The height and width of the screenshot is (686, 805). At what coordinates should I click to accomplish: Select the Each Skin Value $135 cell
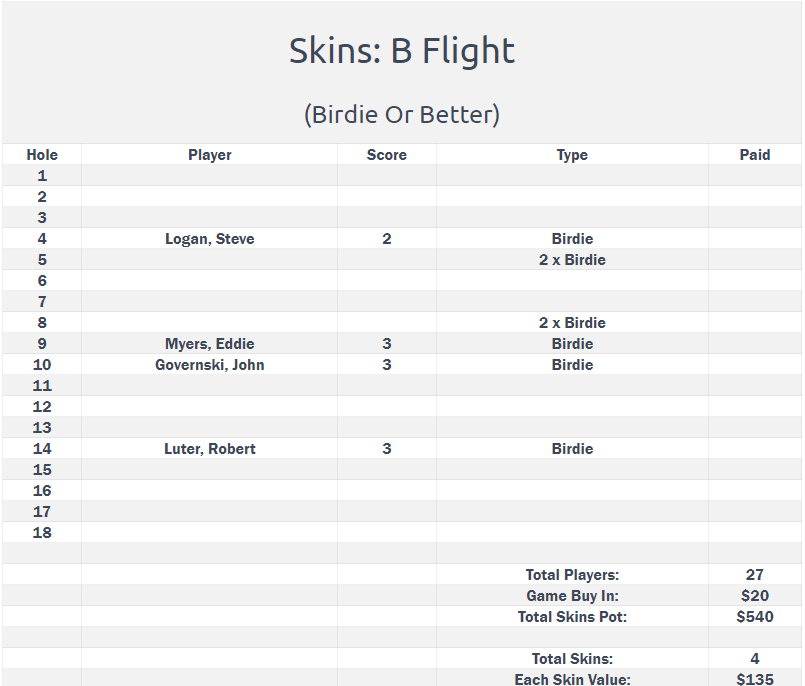[x=755, y=679]
